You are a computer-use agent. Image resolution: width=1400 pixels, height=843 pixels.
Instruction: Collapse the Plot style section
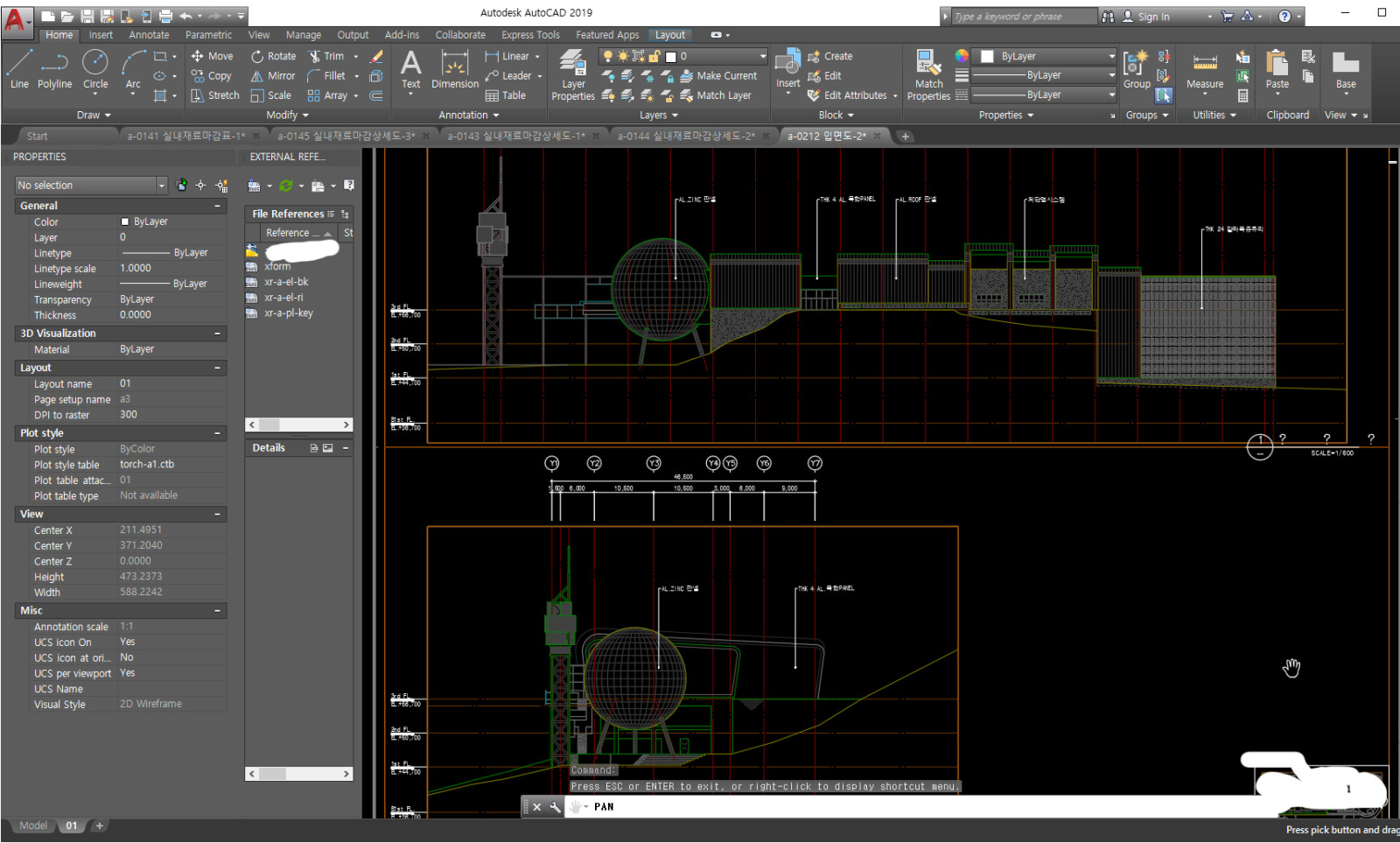(x=218, y=433)
